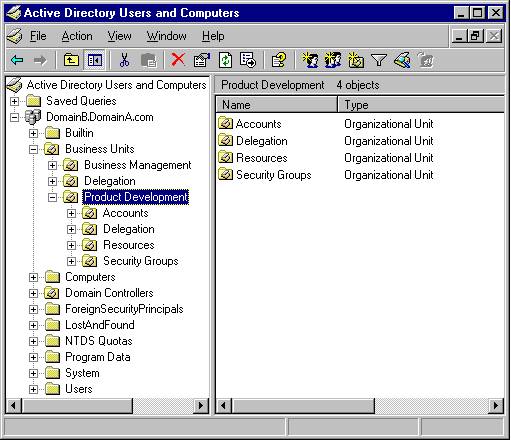The height and width of the screenshot is (440, 511).
Task: Select Security Groups in the right pane list
Action: pyautogui.click(x=273, y=175)
